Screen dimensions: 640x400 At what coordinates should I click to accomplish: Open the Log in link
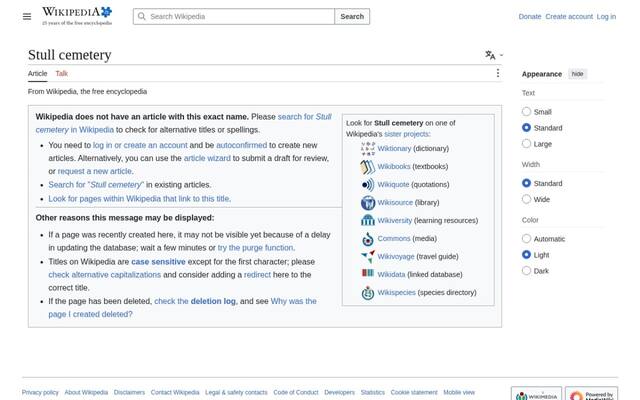point(606,16)
